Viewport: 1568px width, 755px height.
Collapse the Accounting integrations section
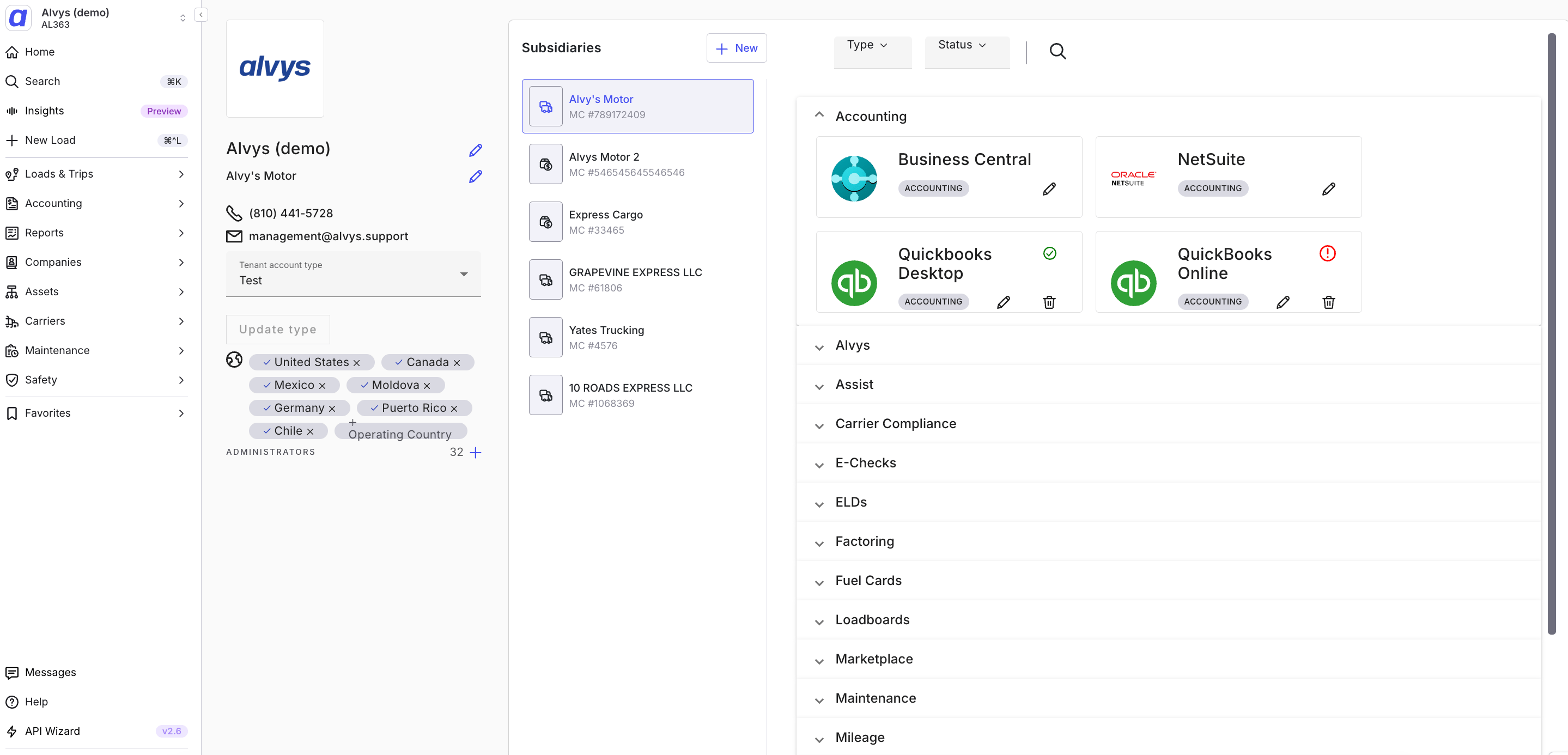(819, 115)
